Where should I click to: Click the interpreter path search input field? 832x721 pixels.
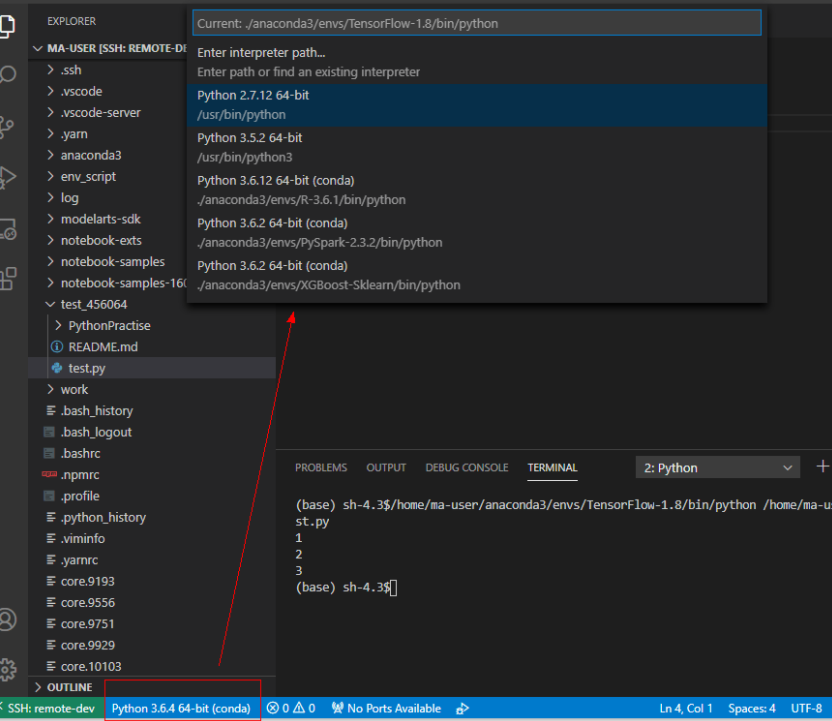(x=476, y=23)
